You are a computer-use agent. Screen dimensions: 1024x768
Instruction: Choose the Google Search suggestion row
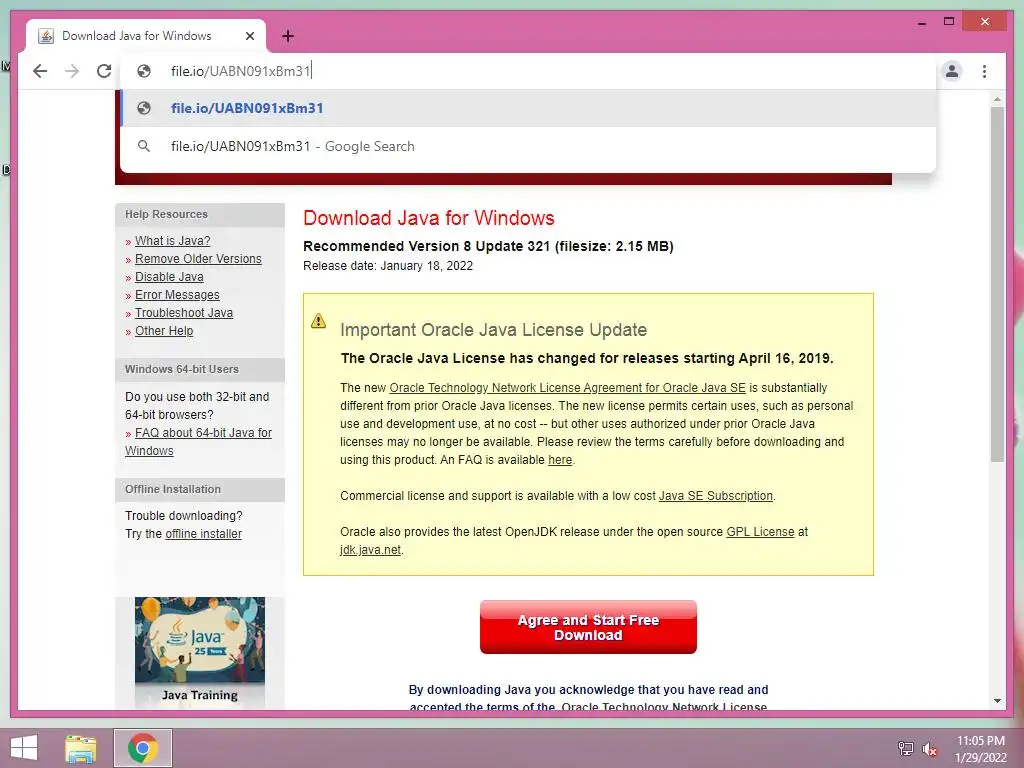[x=528, y=146]
